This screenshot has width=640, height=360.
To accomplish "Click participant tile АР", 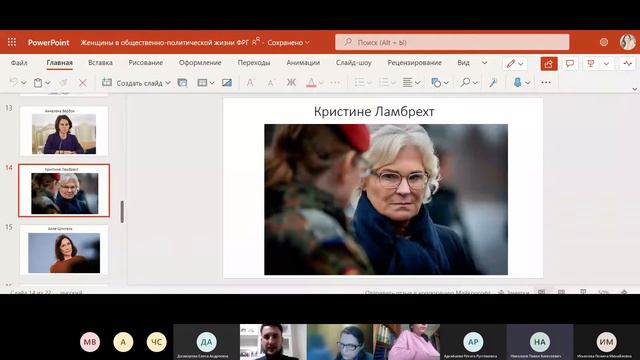I will 473,342.
